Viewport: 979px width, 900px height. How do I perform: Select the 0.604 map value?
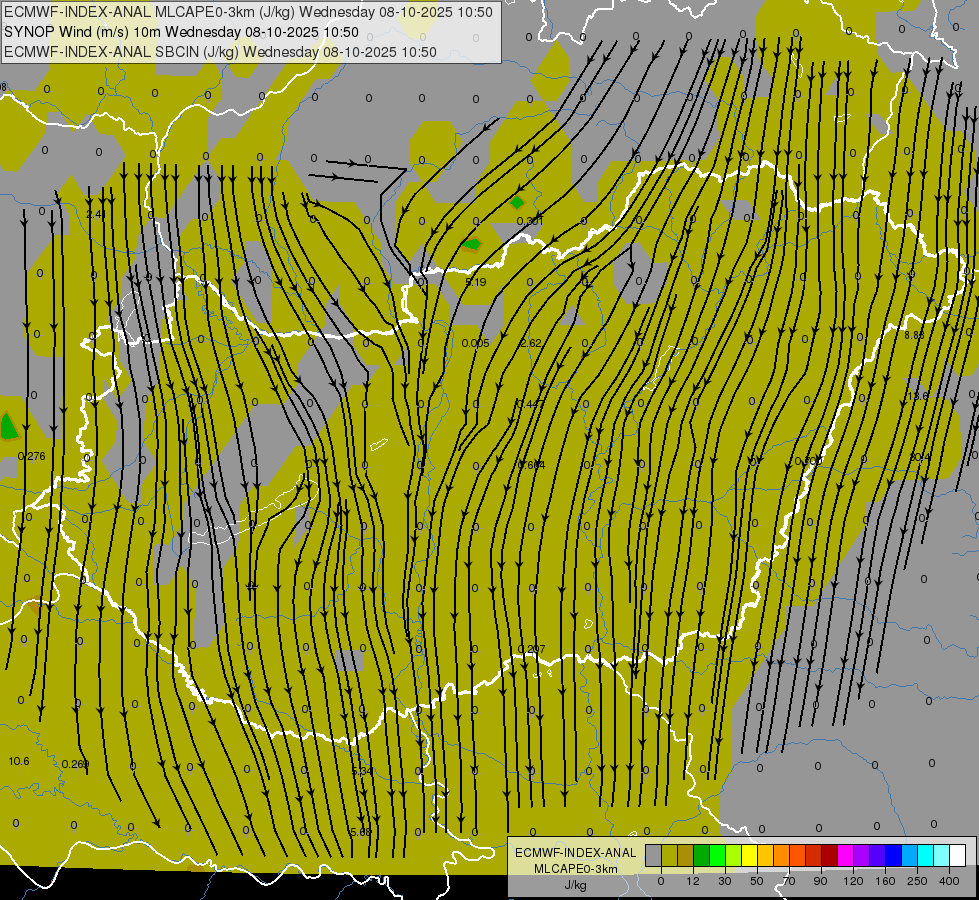(x=531, y=465)
